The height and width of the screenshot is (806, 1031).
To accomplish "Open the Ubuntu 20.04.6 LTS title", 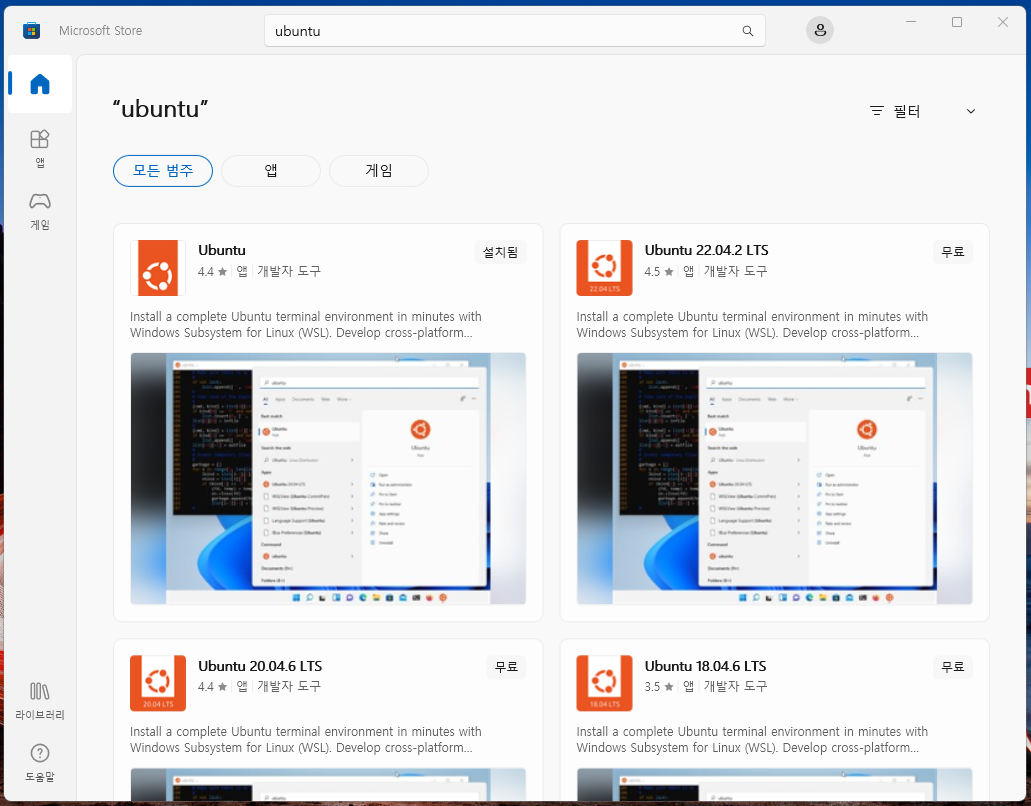I will (260, 666).
